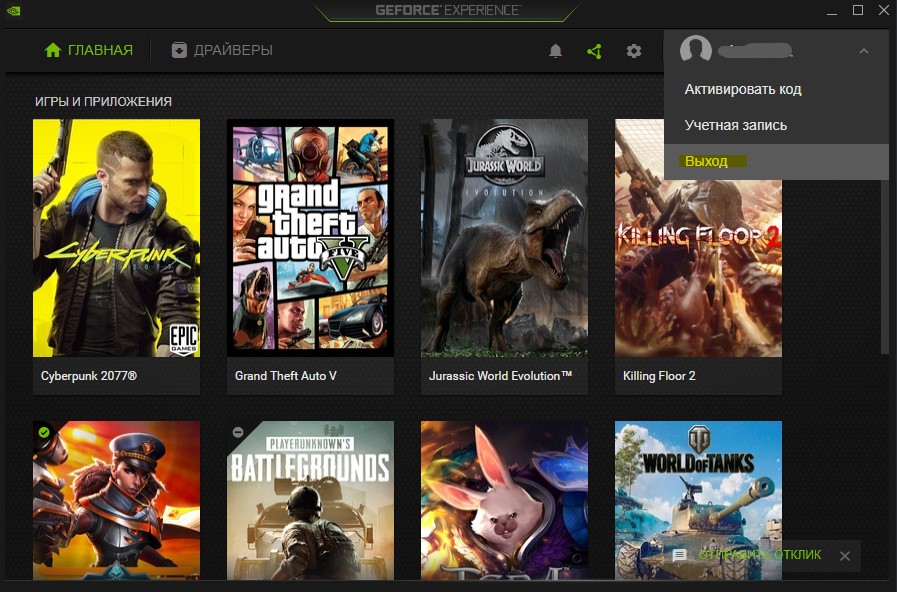Open the notifications bell icon
This screenshot has height=592, width=897.
click(x=555, y=51)
